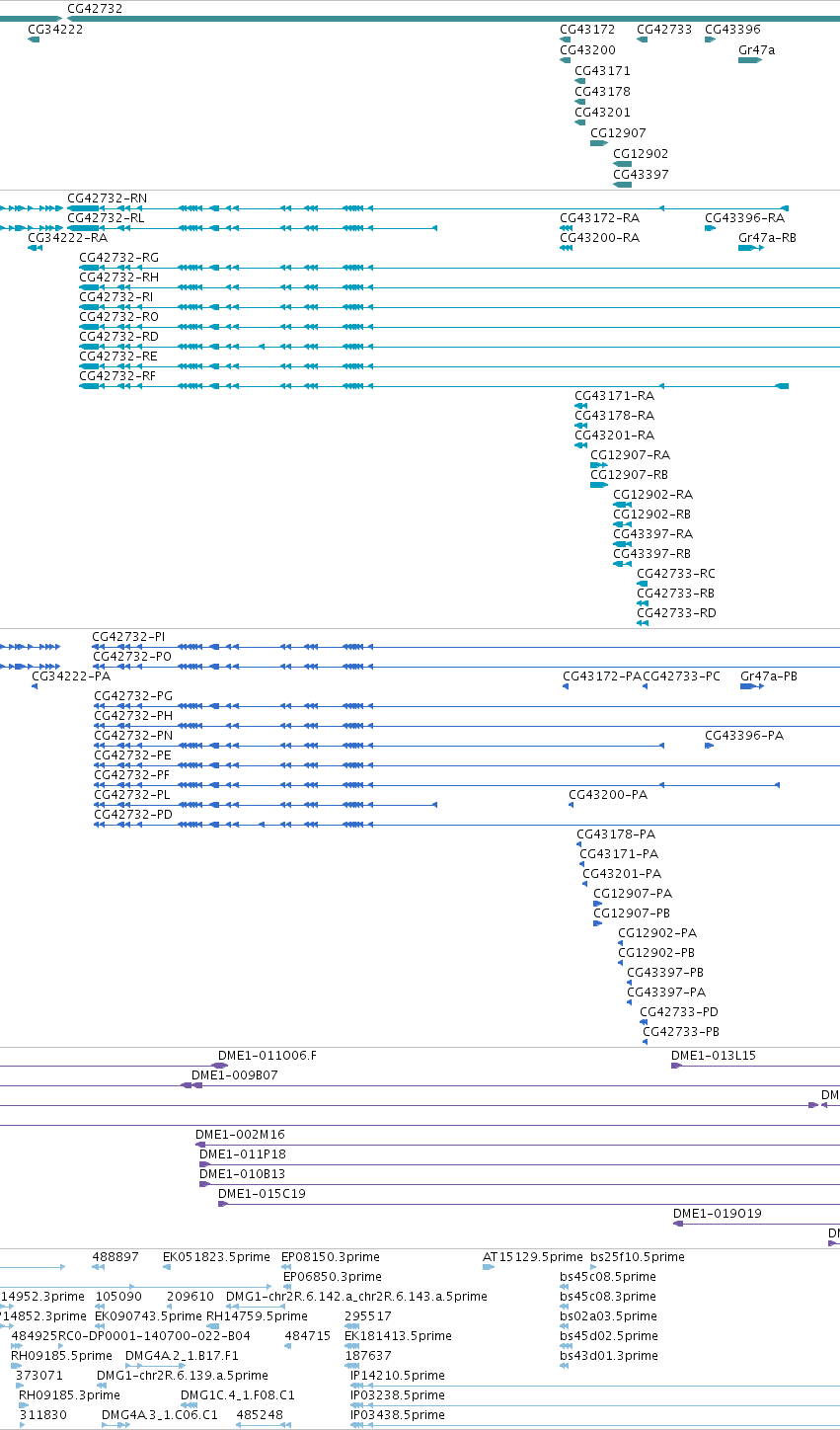Select the CG42732-RL transcript label

pos(106,218)
